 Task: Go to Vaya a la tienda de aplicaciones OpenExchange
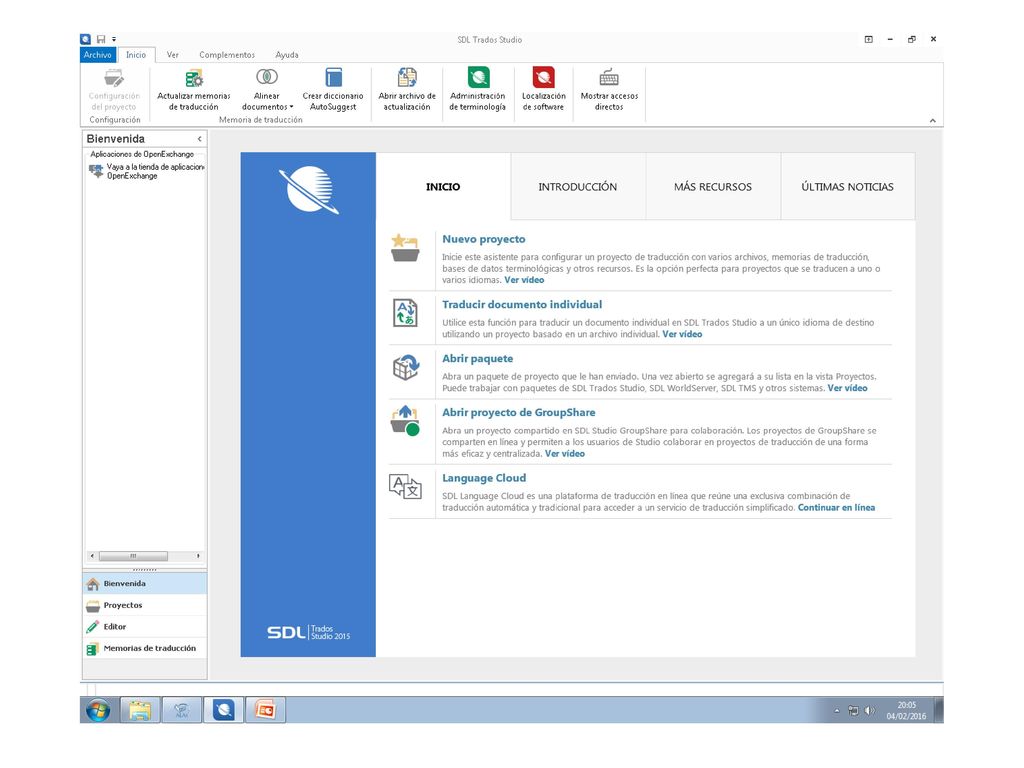tap(155, 171)
